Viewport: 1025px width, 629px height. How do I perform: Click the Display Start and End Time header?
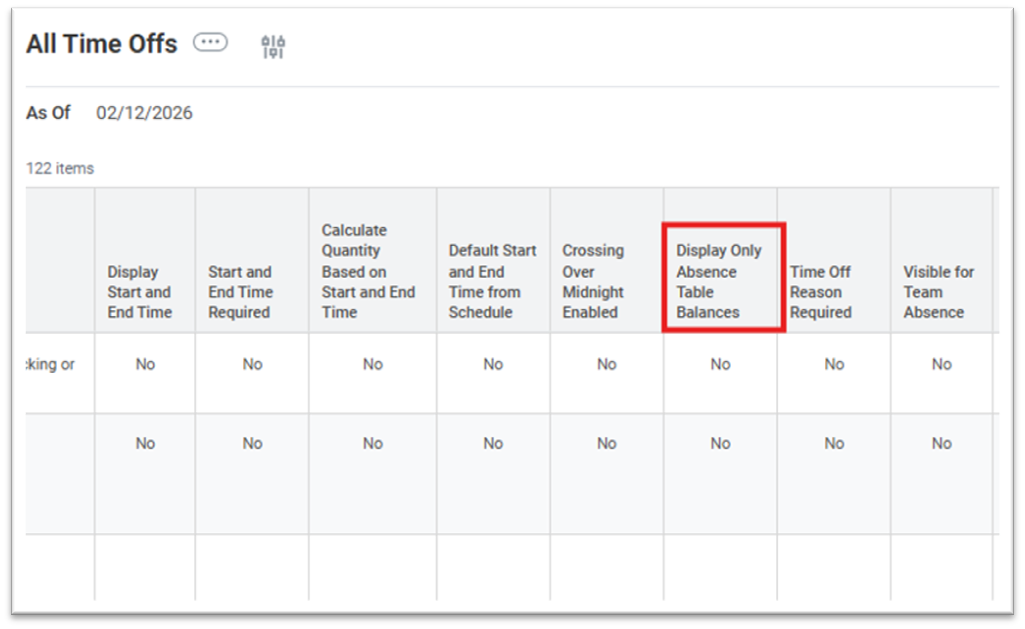(x=140, y=292)
